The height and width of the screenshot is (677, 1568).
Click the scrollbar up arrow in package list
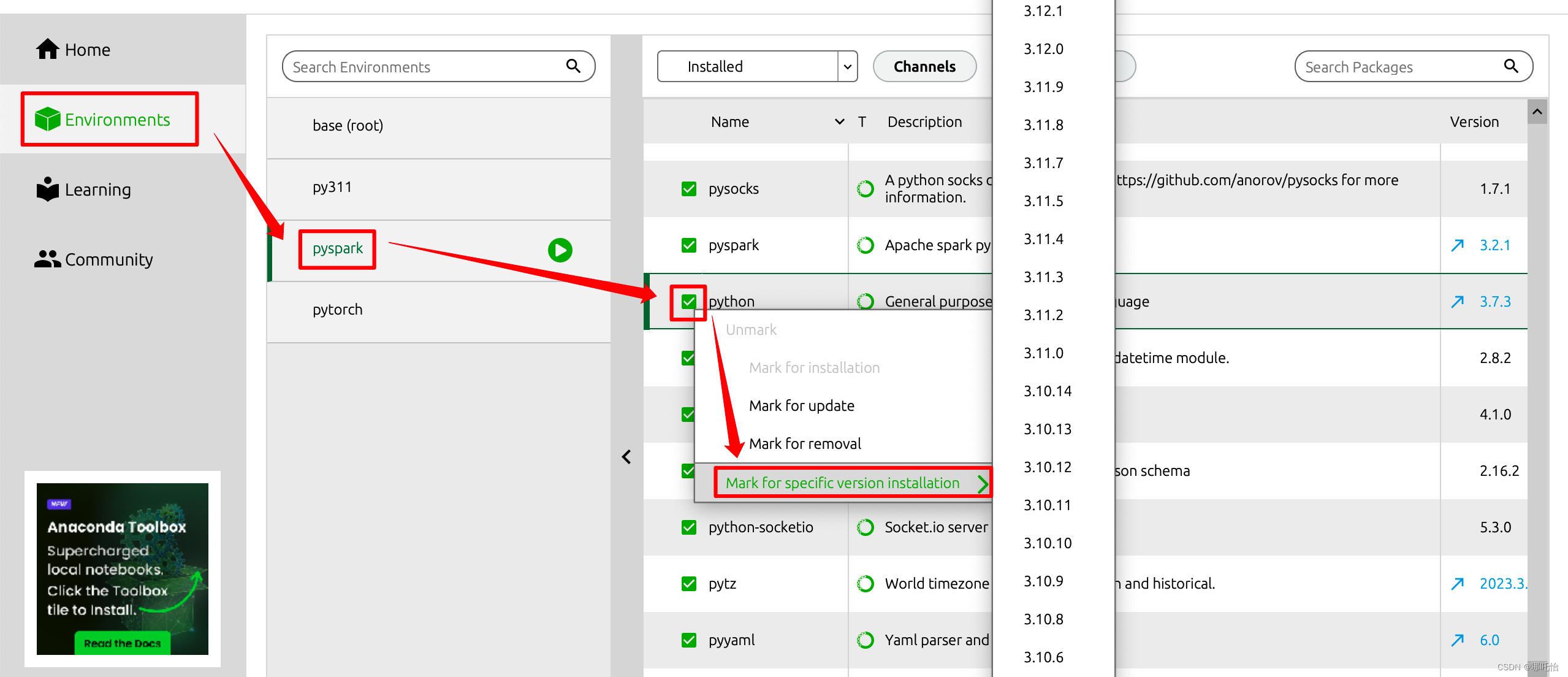coord(1537,112)
